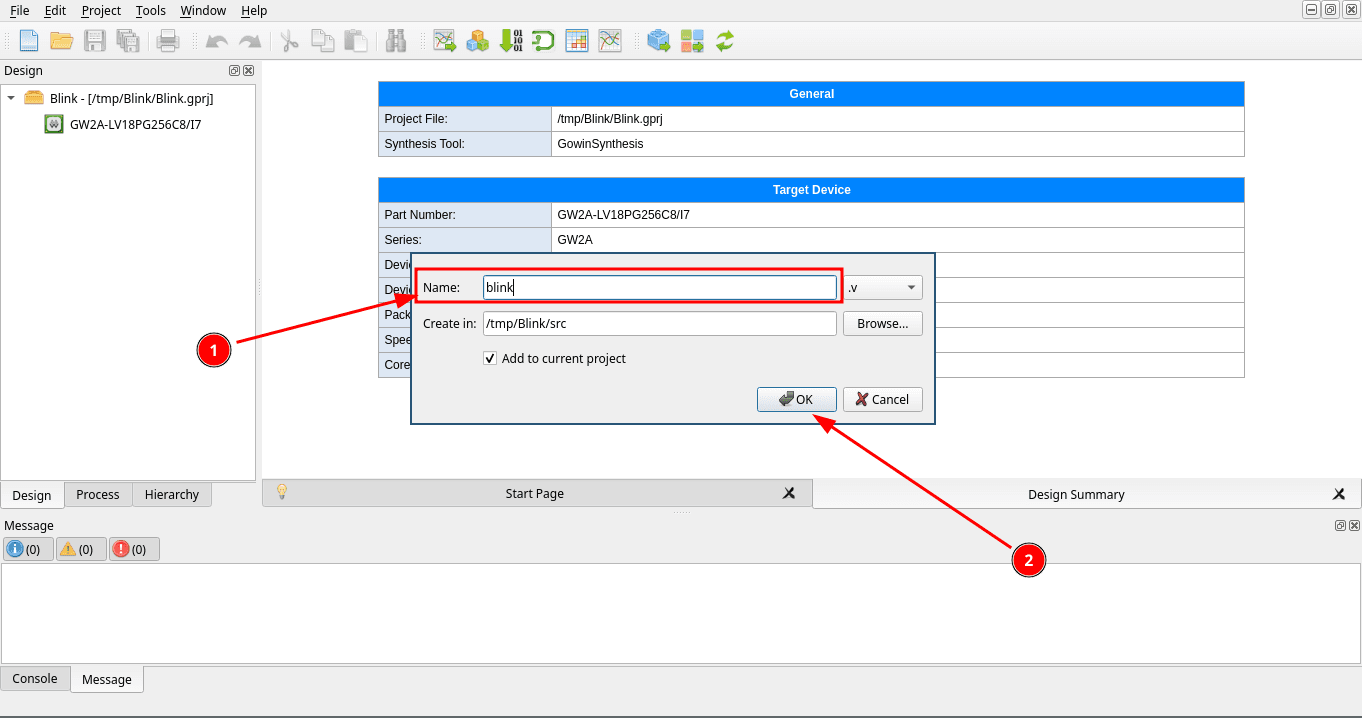Screen dimensions: 1362x718
Task: Open a project with the folder icon
Action: click(x=62, y=41)
